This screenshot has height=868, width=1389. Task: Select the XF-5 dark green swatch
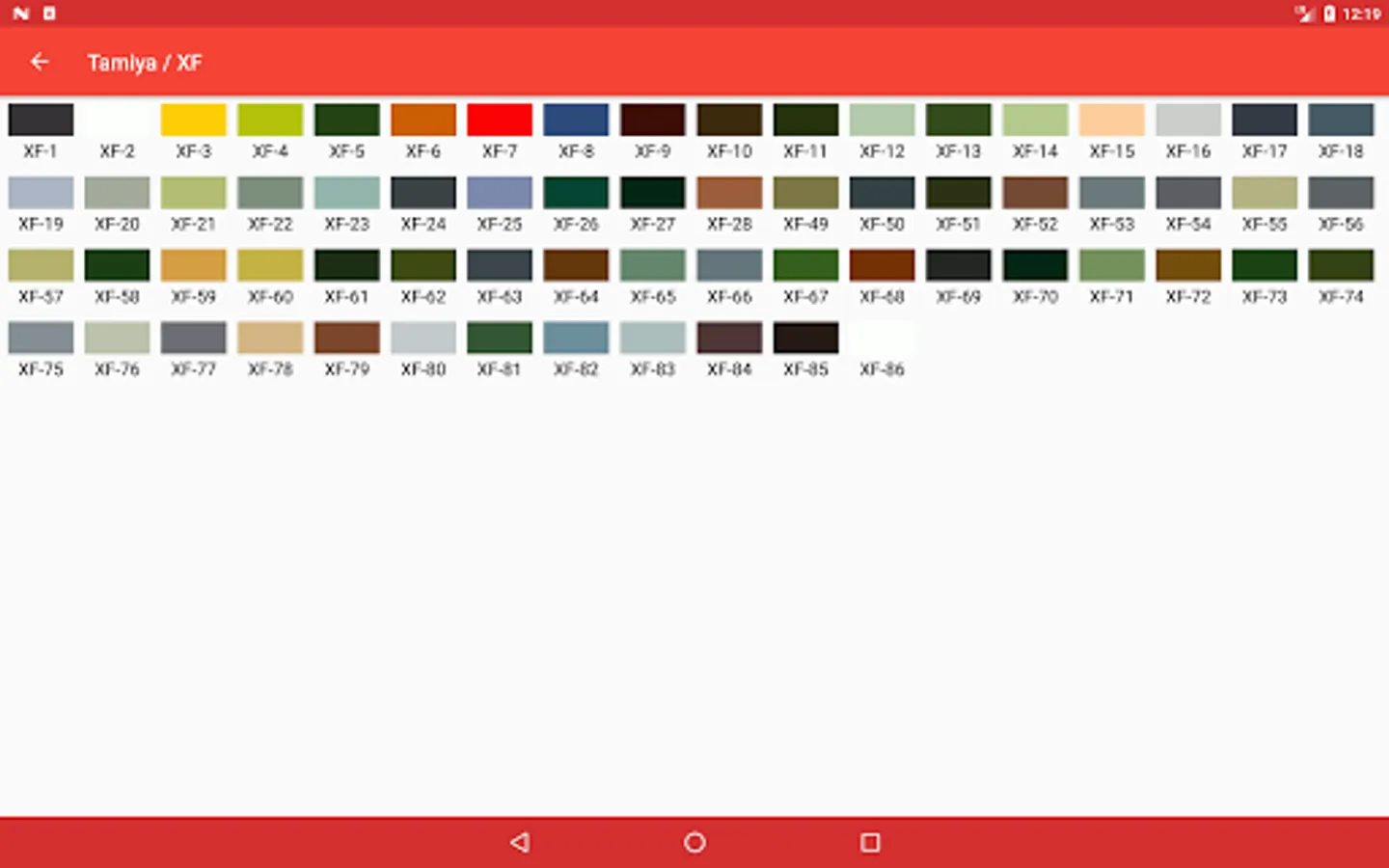tap(346, 120)
